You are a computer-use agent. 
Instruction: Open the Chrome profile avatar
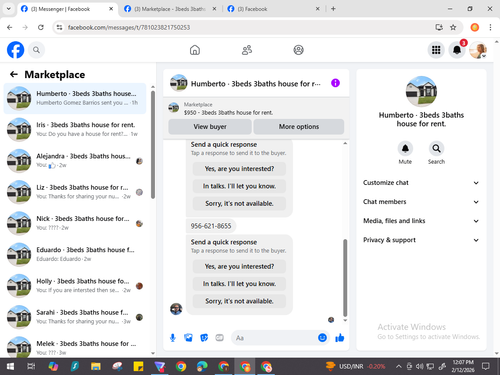(475, 27)
